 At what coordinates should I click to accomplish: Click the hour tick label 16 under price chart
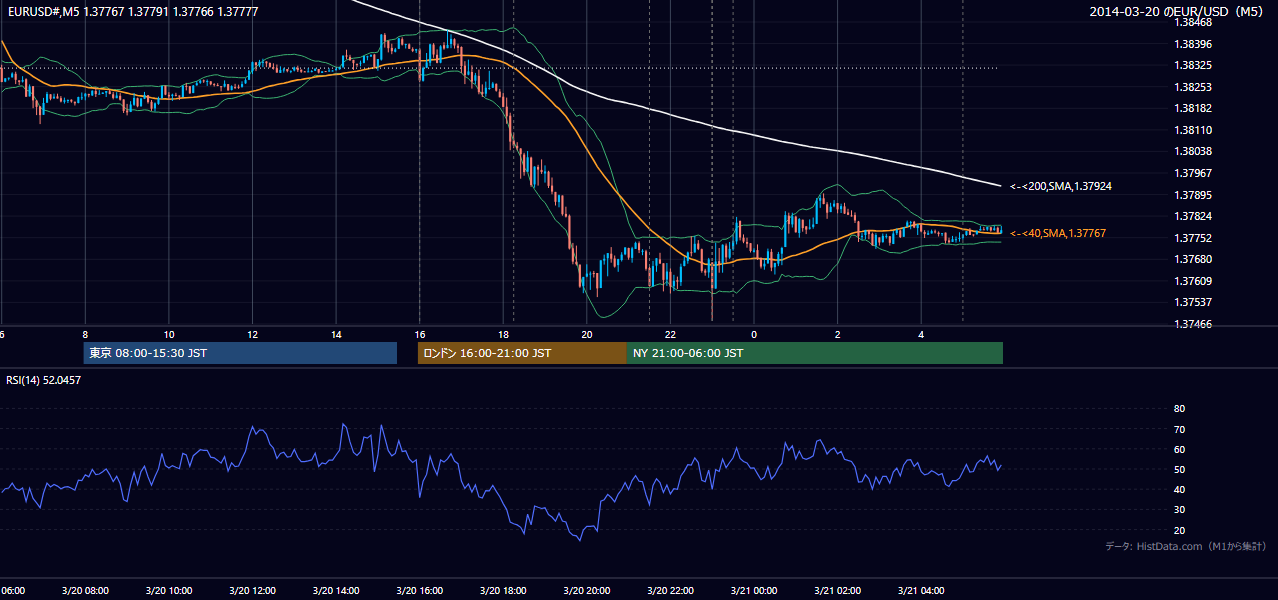pos(420,335)
